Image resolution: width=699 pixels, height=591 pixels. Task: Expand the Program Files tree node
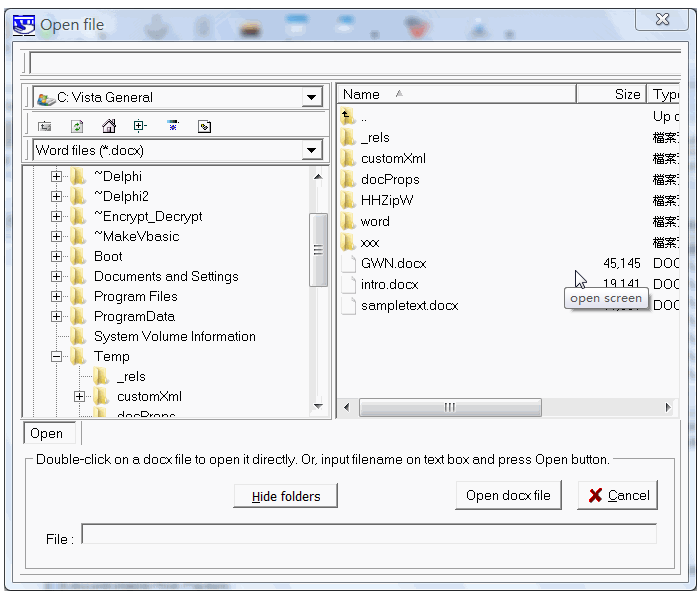[x=56, y=296]
